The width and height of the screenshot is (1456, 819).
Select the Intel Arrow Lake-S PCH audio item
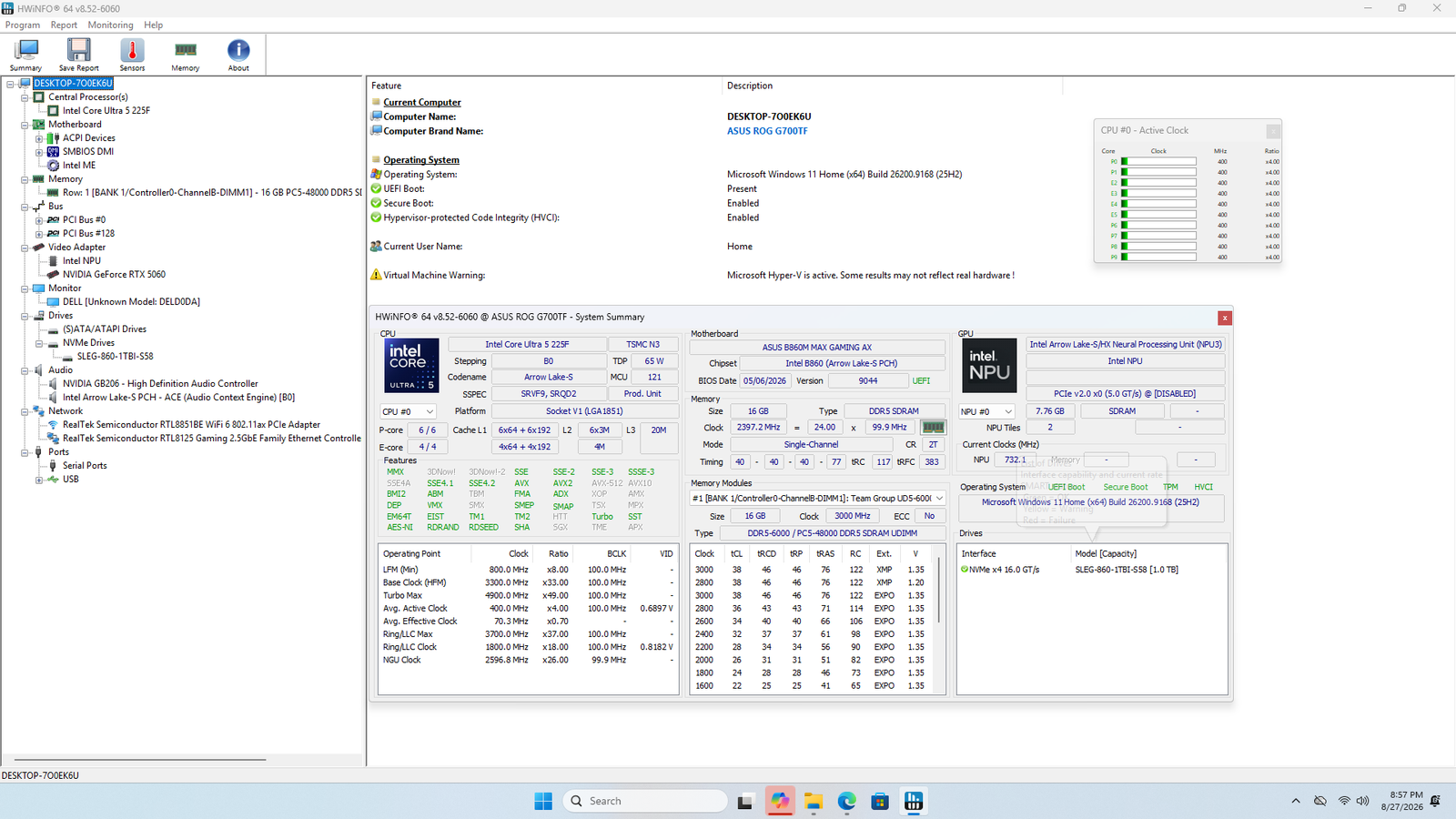(x=178, y=398)
